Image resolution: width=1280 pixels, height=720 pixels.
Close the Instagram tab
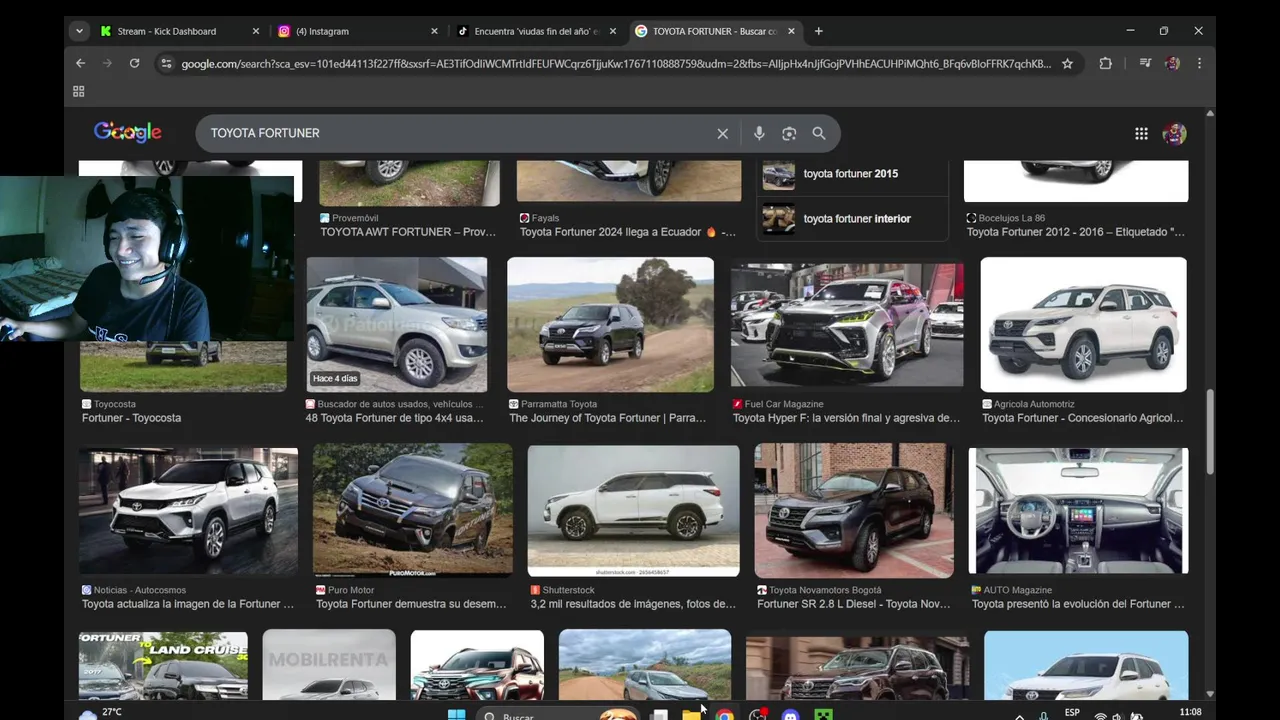(x=434, y=31)
